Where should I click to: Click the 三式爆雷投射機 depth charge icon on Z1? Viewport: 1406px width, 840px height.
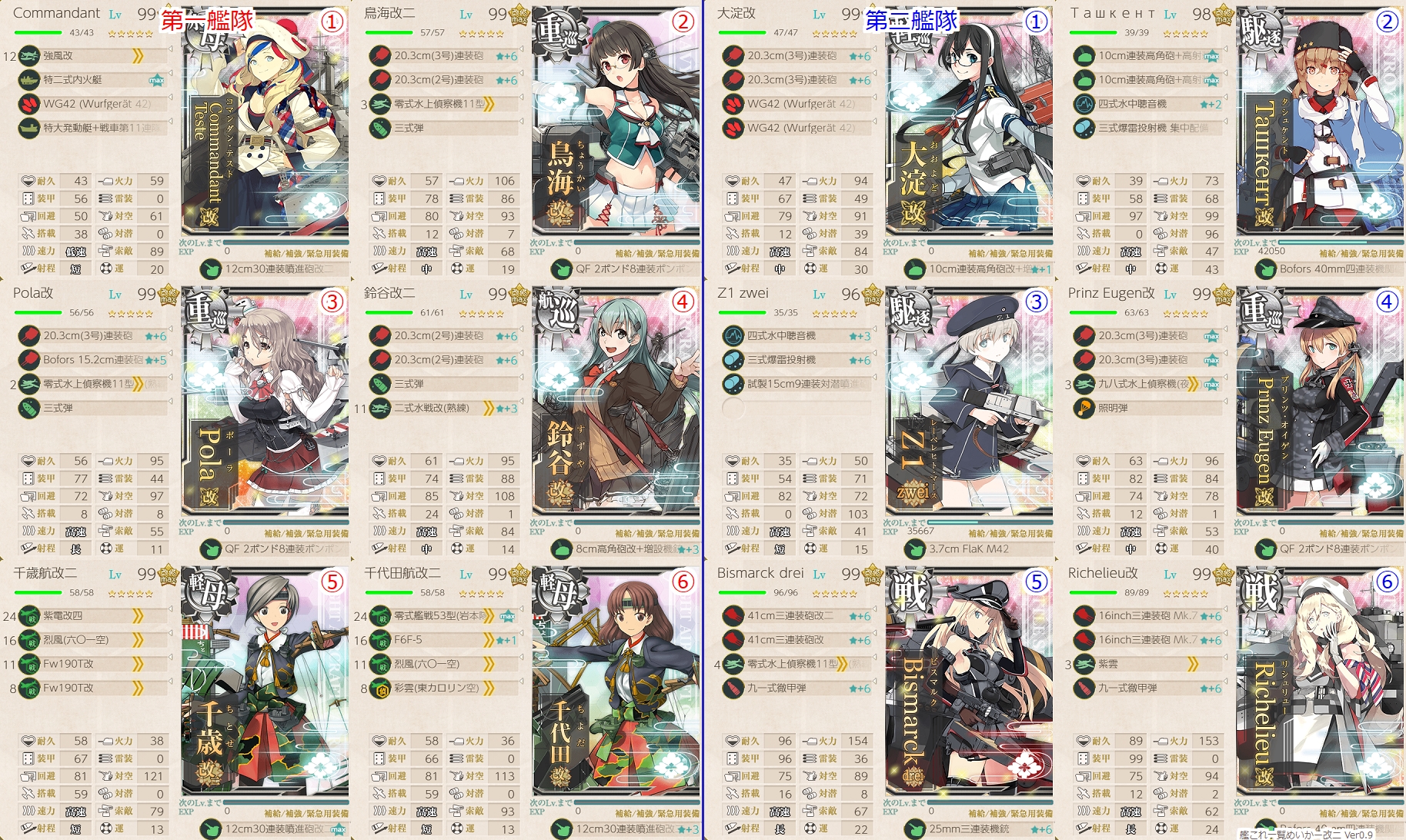pos(733,359)
